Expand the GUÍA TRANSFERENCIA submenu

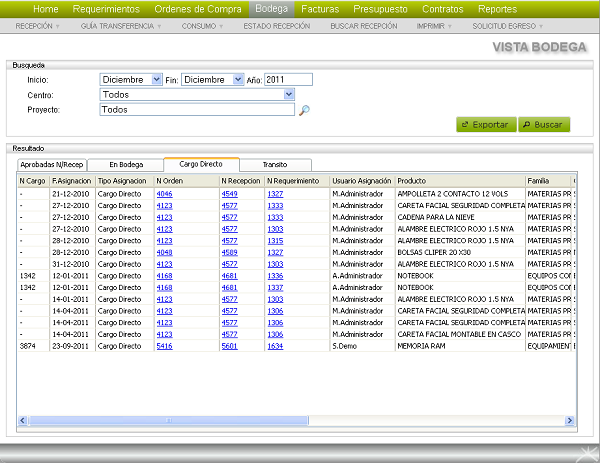[x=121, y=26]
